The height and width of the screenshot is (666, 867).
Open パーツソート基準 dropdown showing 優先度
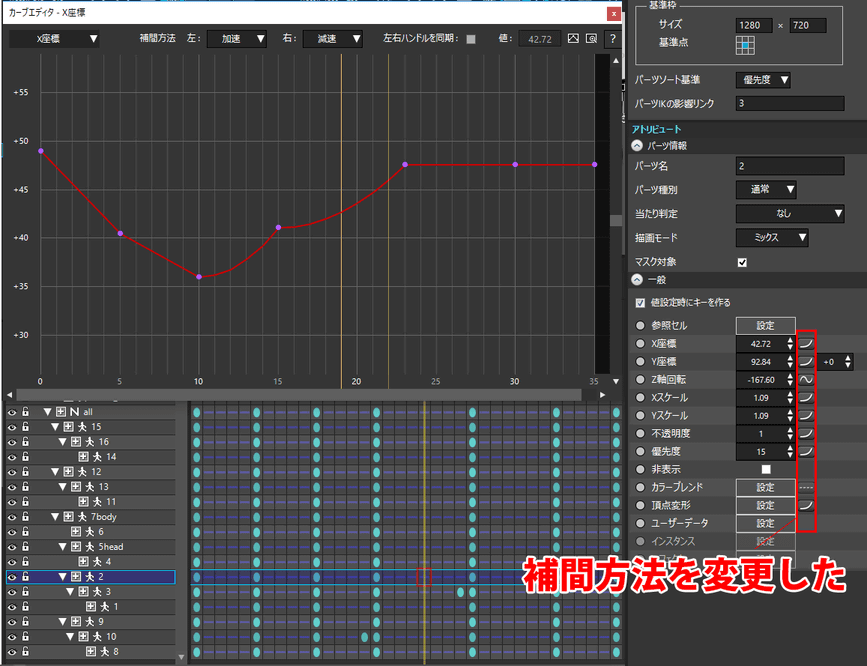click(x=763, y=80)
